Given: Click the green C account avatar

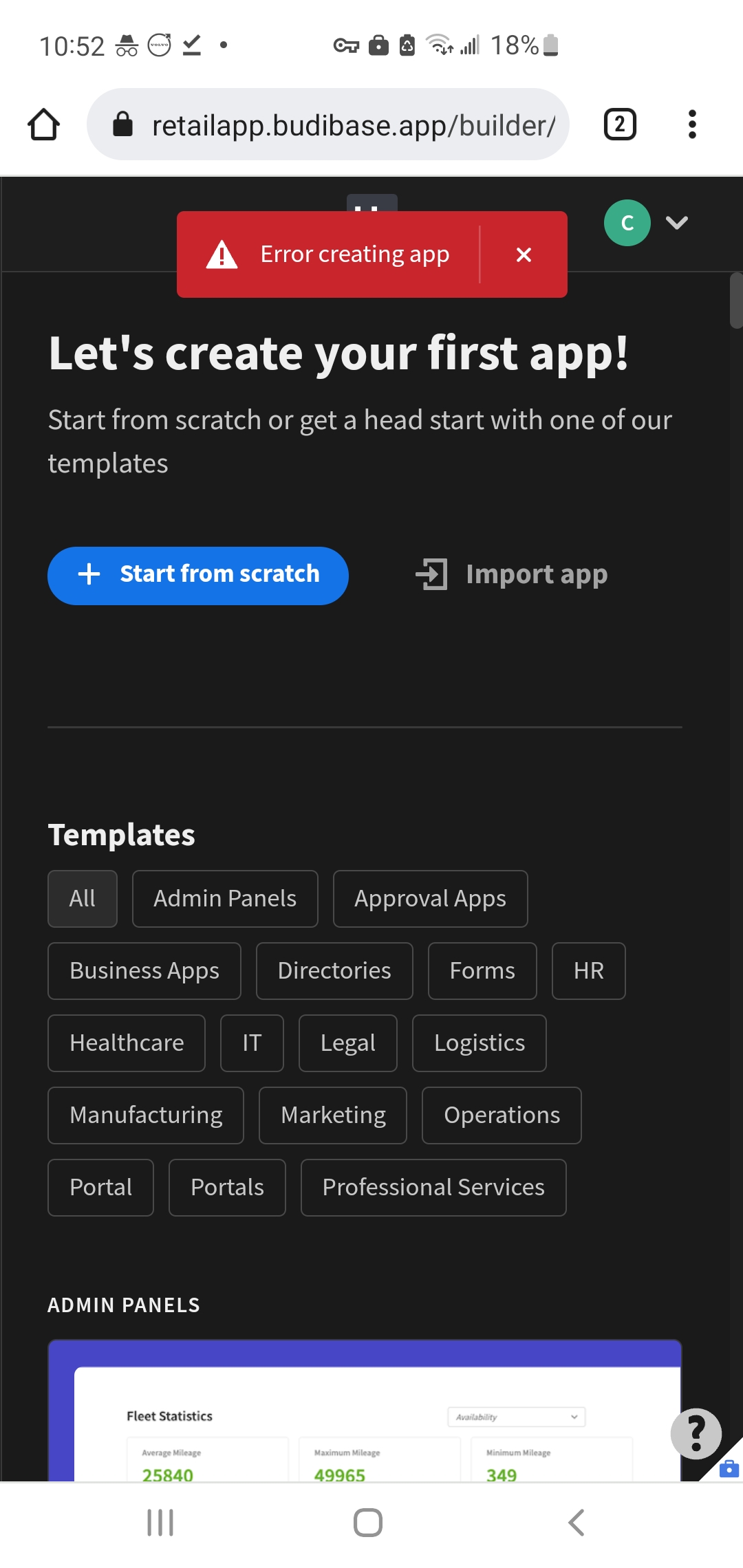Looking at the screenshot, I should (x=626, y=222).
